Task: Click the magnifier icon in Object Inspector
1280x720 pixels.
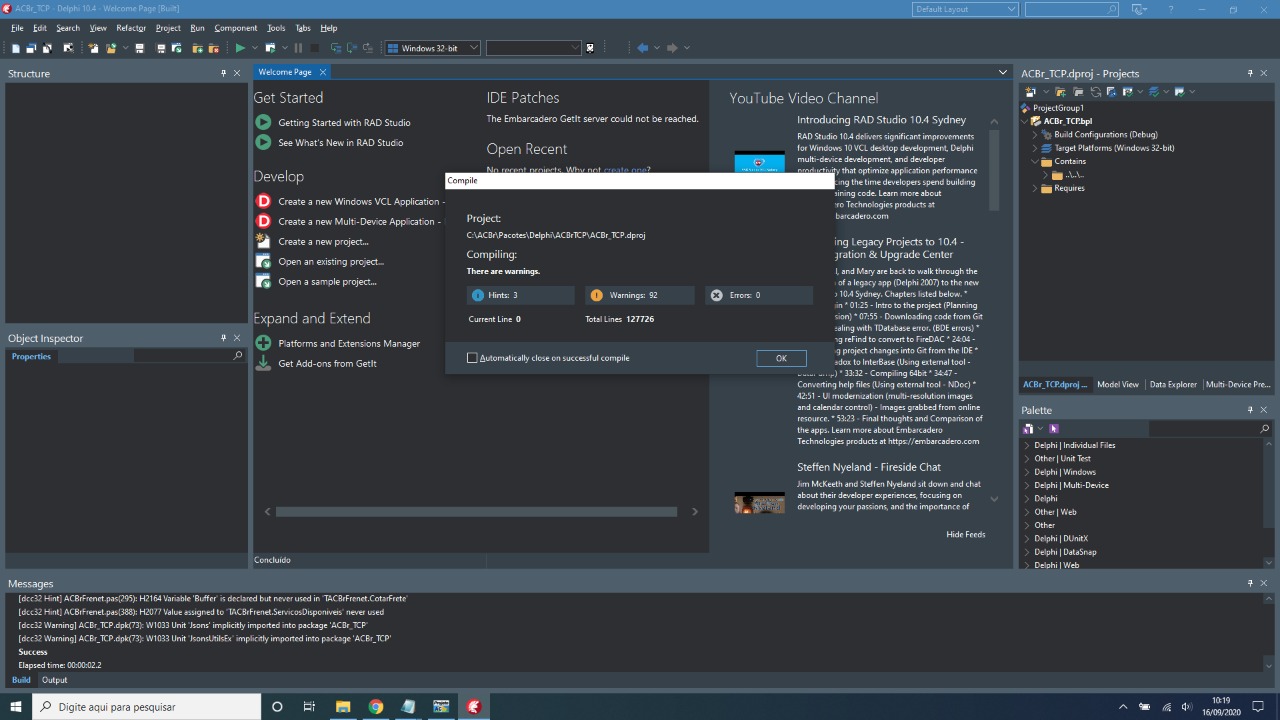Action: click(x=237, y=356)
